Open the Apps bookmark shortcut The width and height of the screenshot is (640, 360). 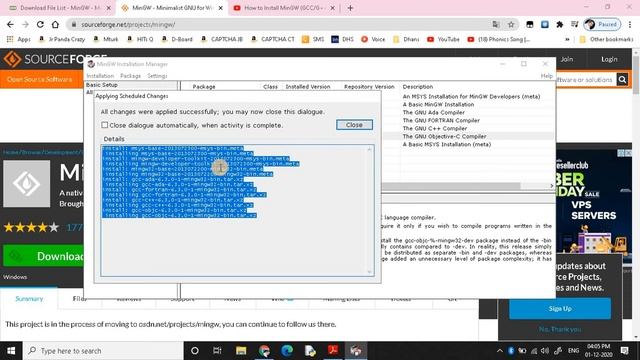pos(18,39)
